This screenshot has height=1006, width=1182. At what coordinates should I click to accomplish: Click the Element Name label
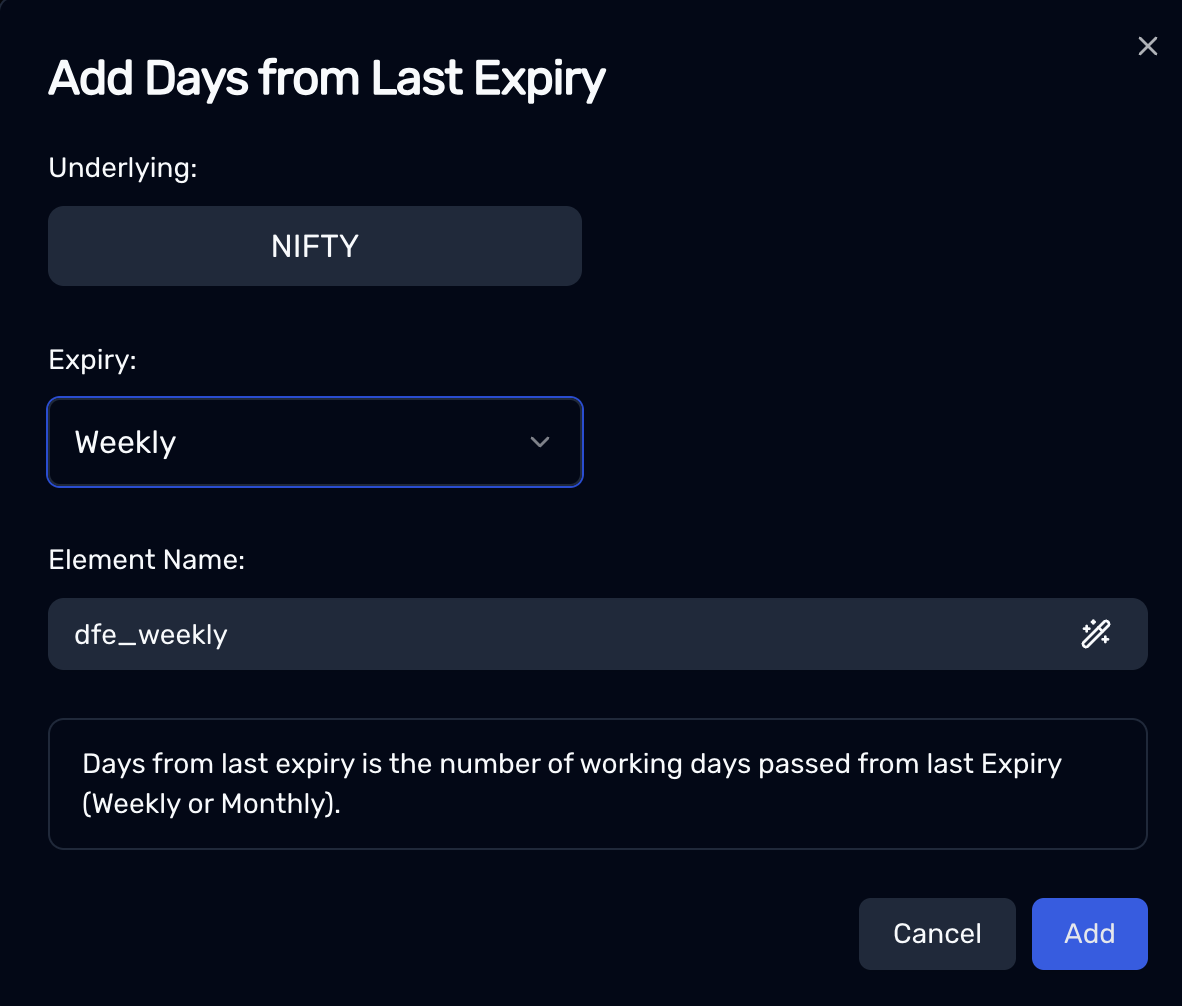pyautogui.click(x=147, y=560)
